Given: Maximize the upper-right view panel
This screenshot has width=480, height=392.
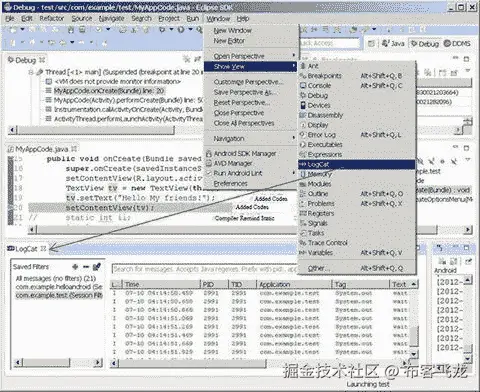Looking at the screenshot, I should tap(466, 59).
